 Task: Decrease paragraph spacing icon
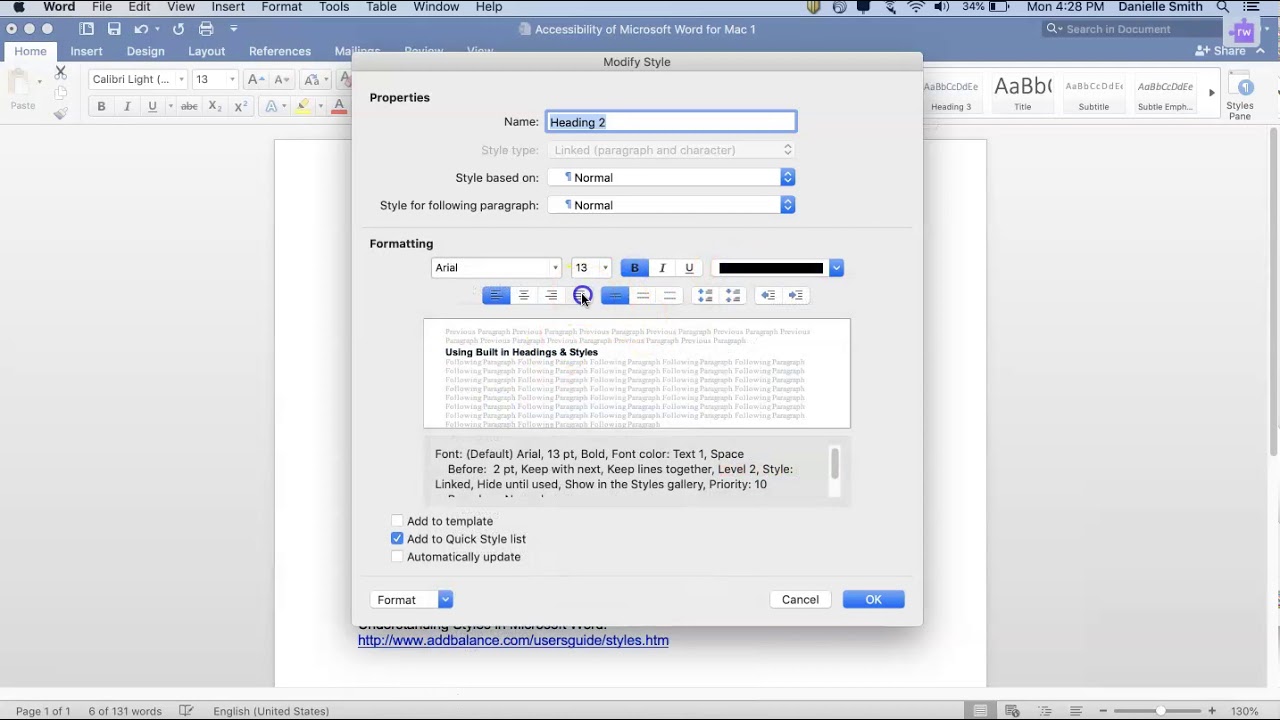733,295
